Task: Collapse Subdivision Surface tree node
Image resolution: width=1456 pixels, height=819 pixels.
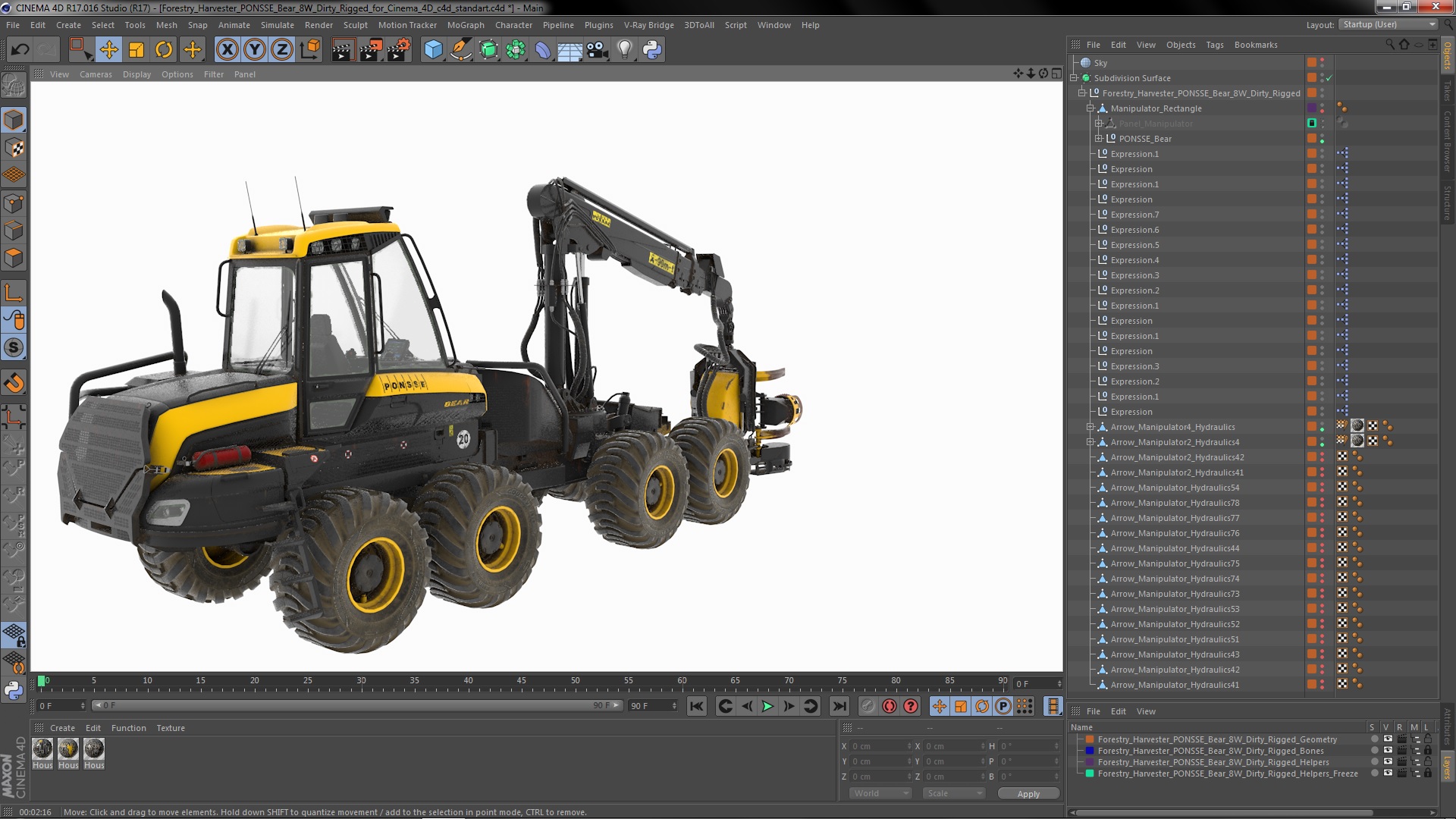Action: 1074,78
